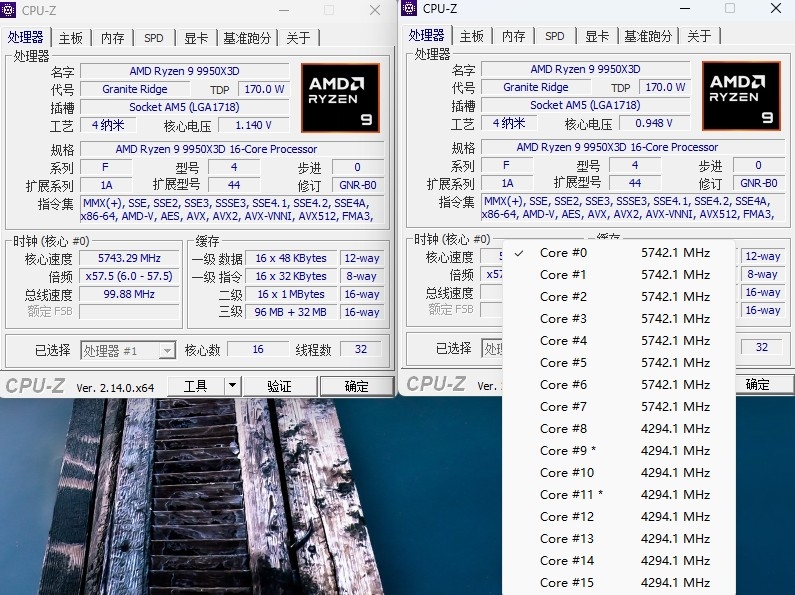Screen dimensions: 795x595
Task: Click 确定 button in right window
Action: coord(757,384)
